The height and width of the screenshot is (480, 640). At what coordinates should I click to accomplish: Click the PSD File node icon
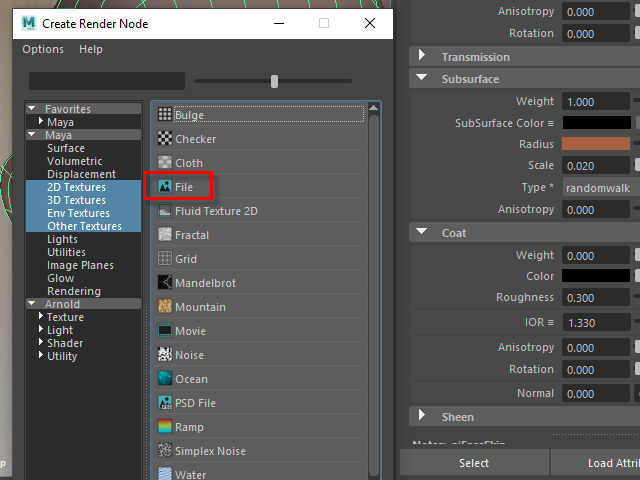(165, 403)
